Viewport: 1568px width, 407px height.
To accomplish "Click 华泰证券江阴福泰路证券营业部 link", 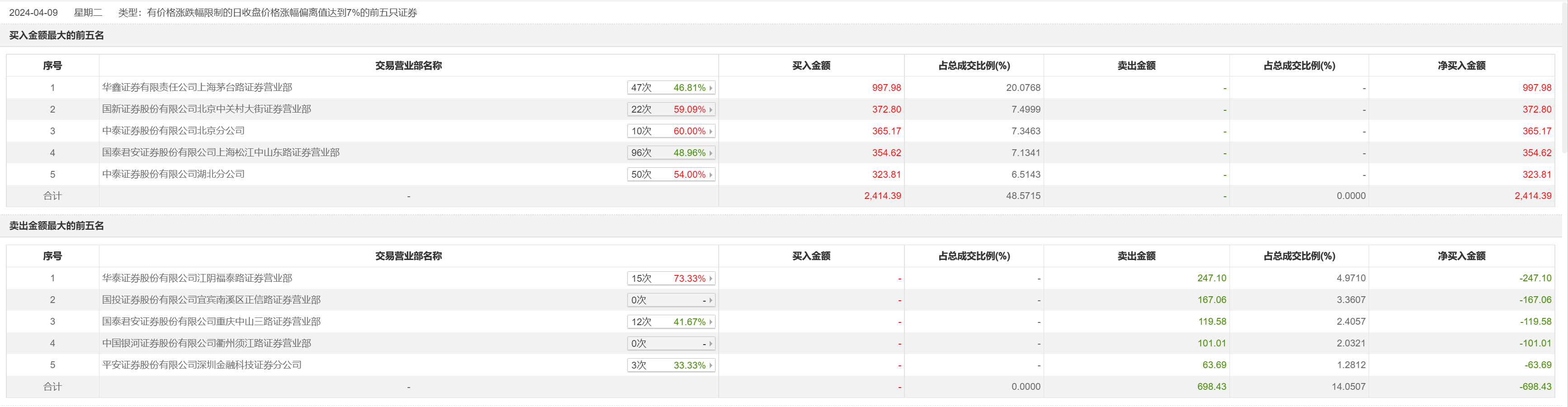I will pos(197,278).
